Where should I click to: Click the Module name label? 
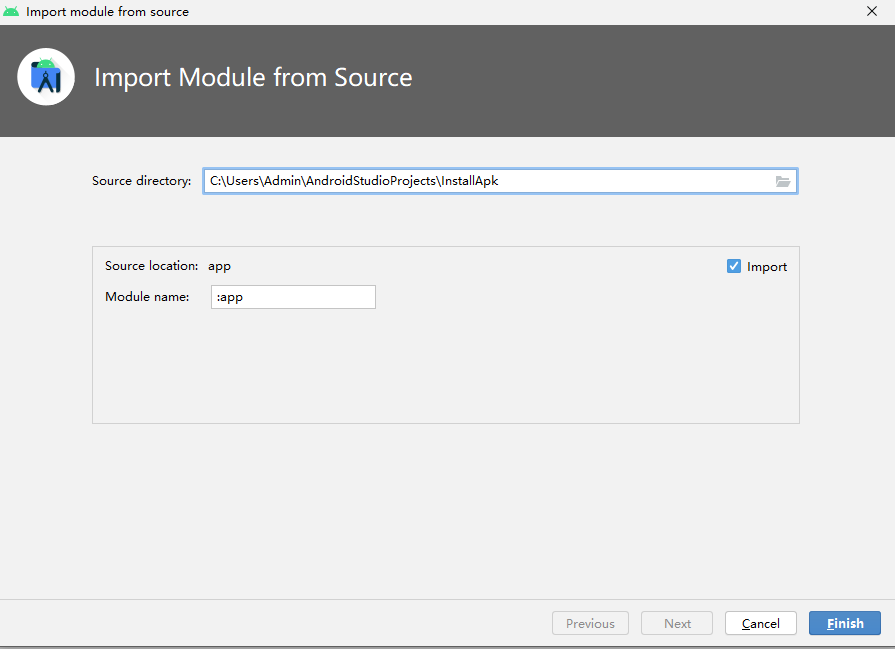(147, 296)
